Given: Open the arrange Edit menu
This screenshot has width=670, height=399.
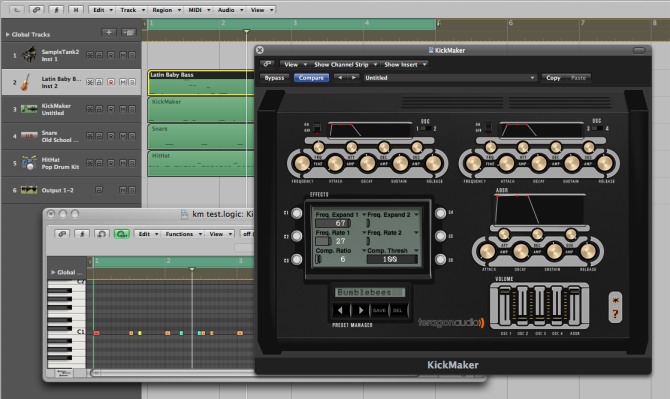Looking at the screenshot, I should pos(102,9).
